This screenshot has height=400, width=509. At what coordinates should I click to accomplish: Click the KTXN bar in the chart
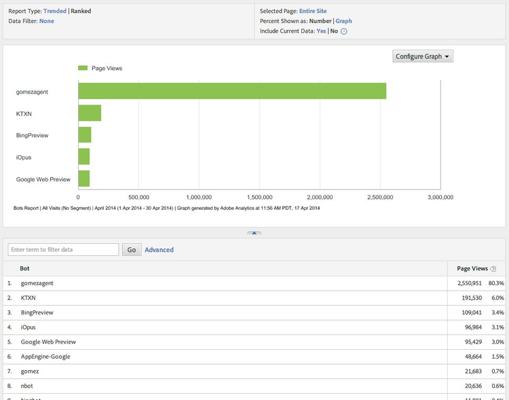90,113
